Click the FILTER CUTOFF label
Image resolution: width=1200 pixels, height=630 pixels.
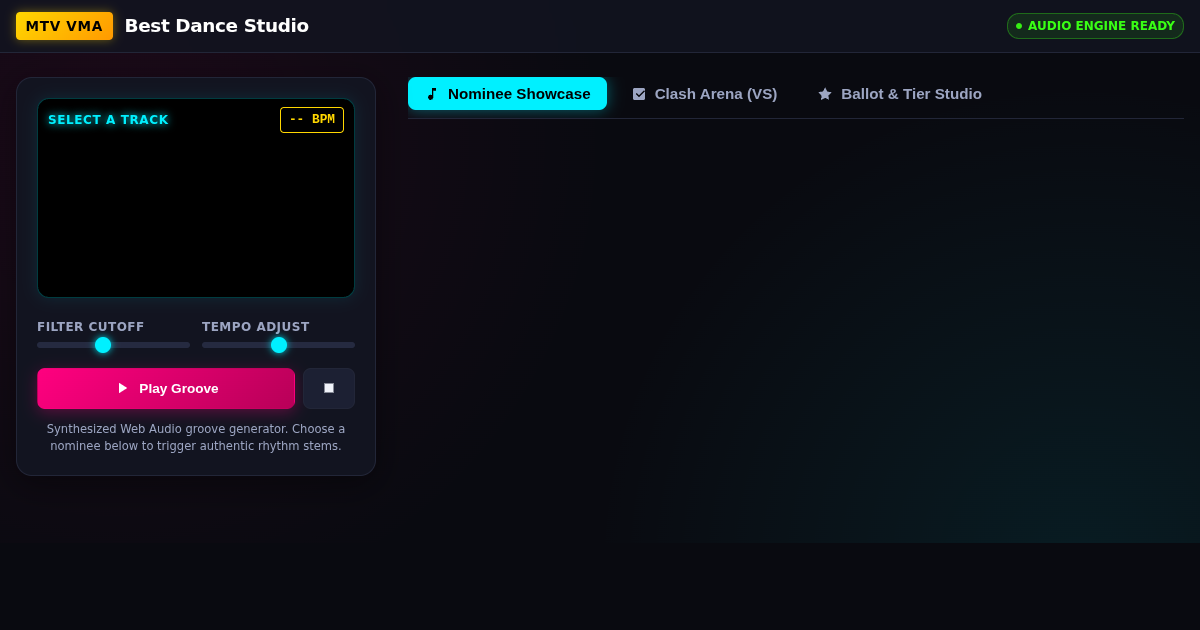tap(91, 327)
